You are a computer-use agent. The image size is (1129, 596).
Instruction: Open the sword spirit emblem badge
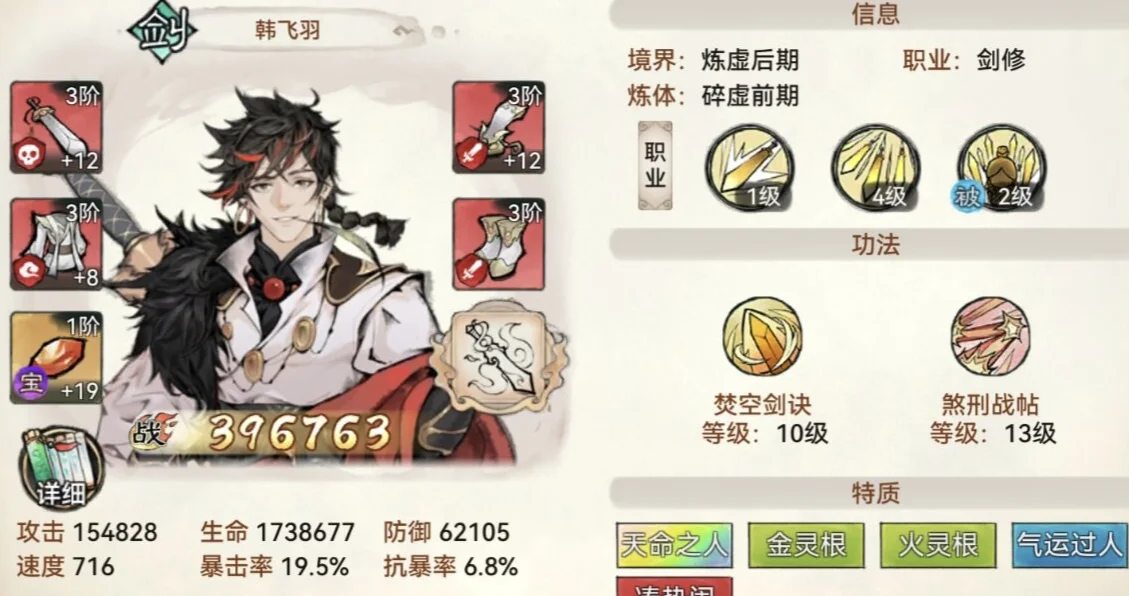[x=498, y=358]
